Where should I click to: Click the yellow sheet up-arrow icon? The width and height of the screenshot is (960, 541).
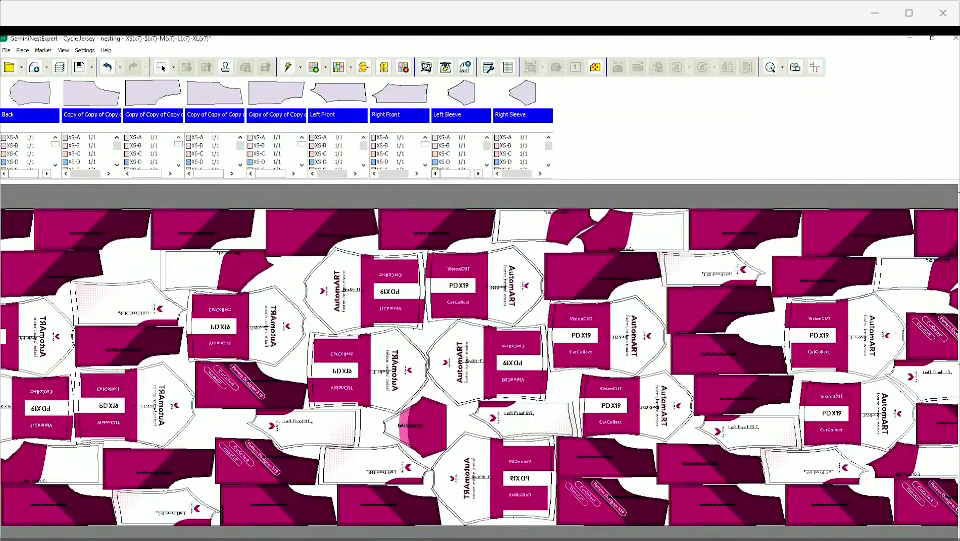(x=384, y=67)
